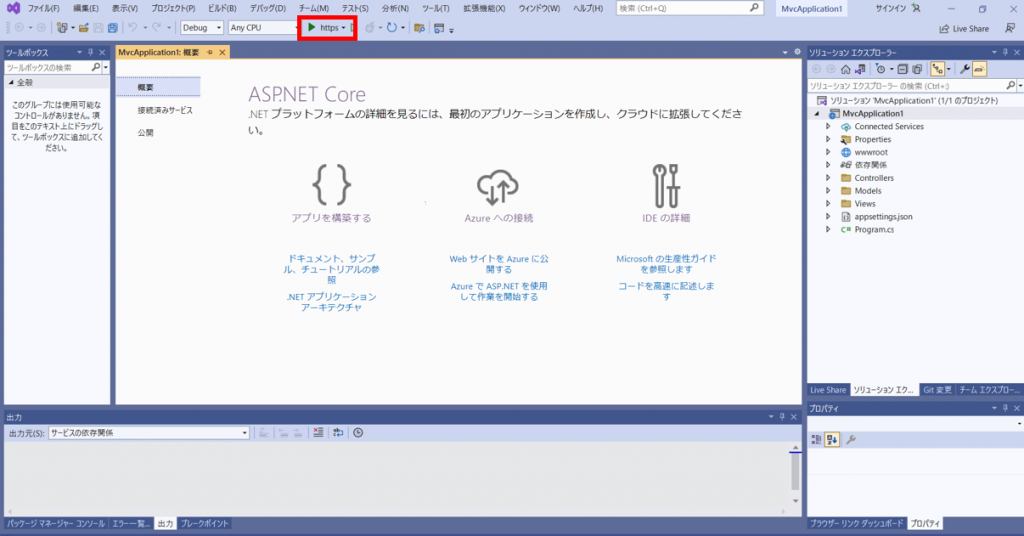Click the Open File folder icon in toolbar
The height and width of the screenshot is (536, 1024).
[84, 28]
